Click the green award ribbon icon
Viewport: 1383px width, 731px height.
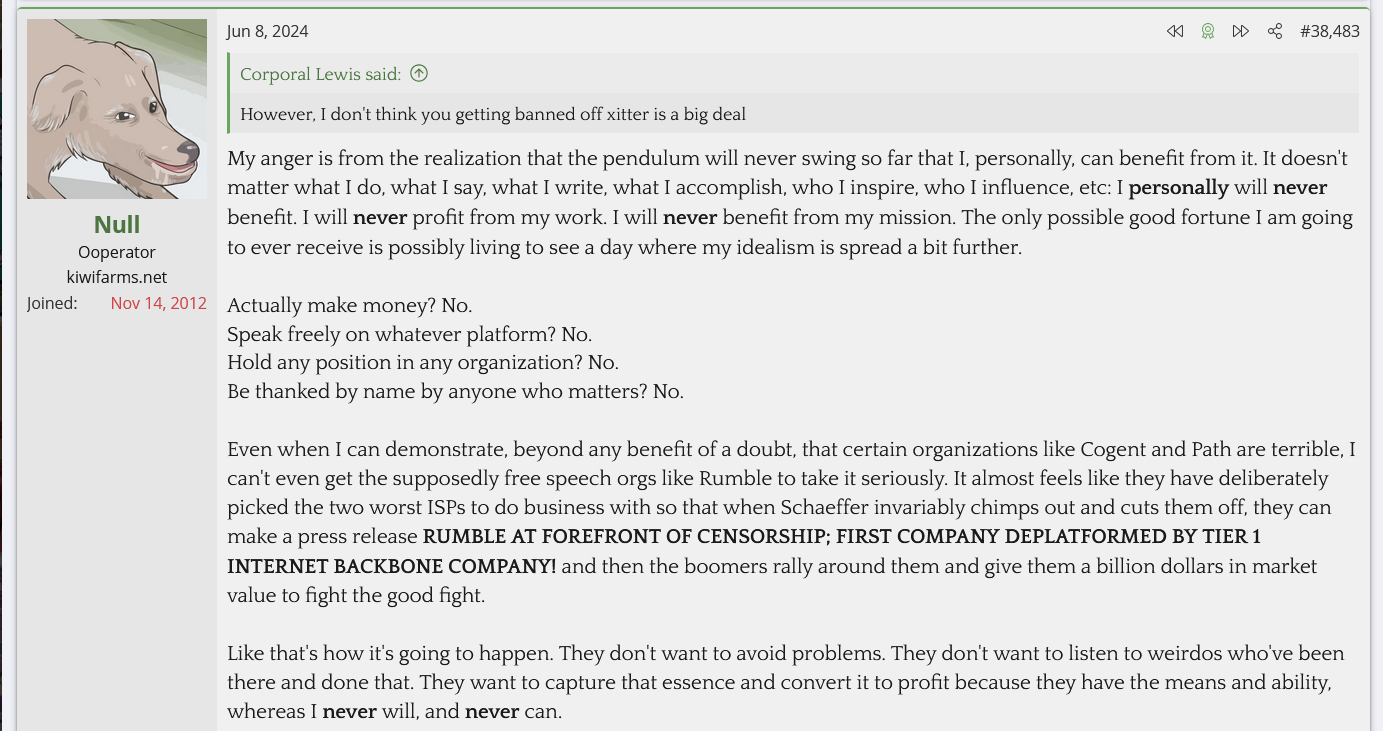[x=1208, y=31]
